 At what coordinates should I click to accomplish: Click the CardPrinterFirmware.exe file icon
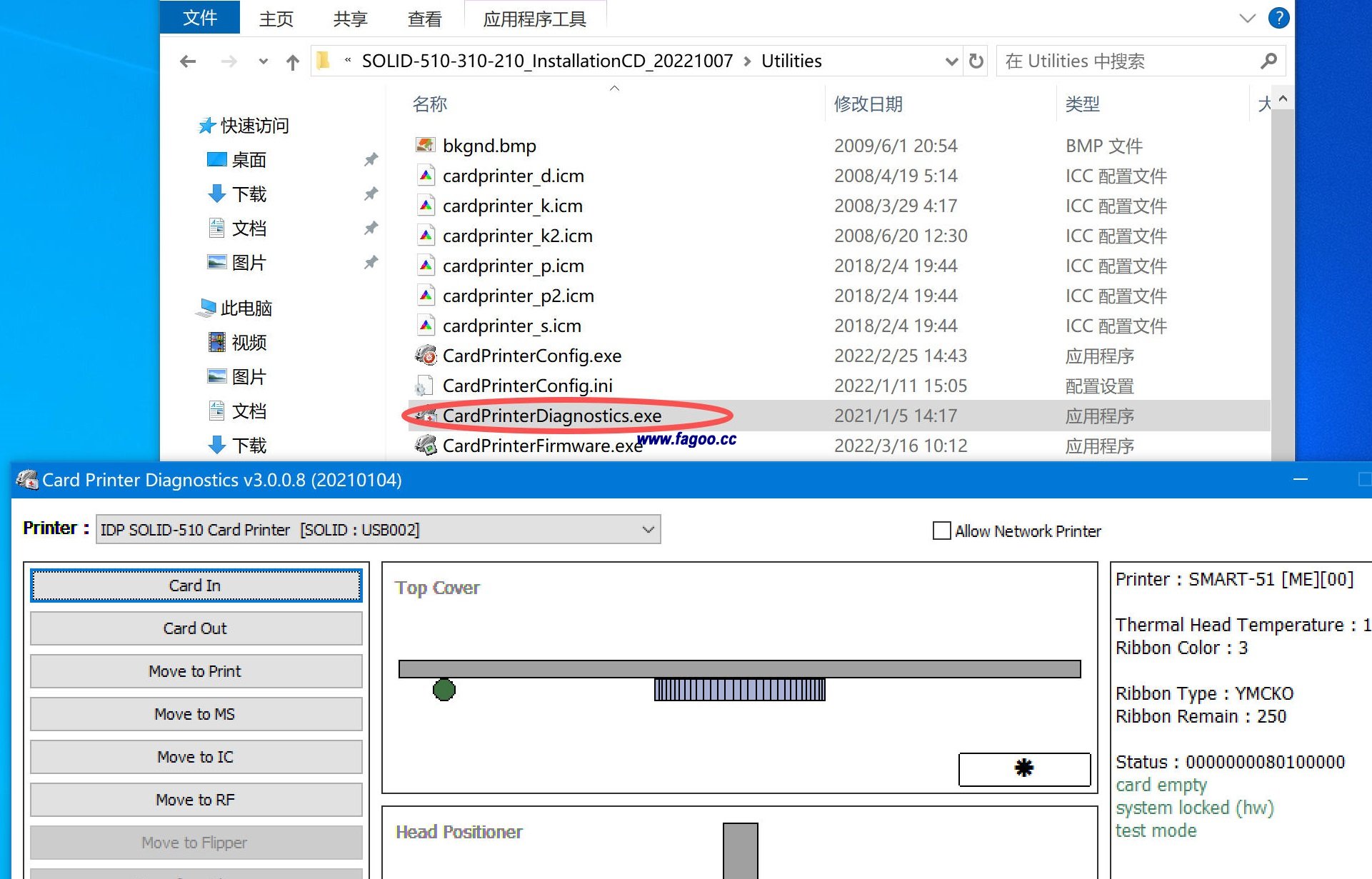pos(426,446)
